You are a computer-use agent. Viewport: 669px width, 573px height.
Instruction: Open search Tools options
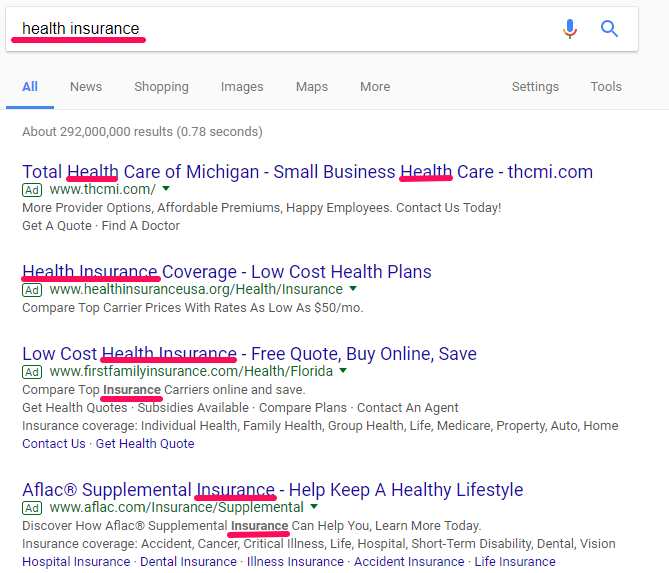click(x=606, y=87)
